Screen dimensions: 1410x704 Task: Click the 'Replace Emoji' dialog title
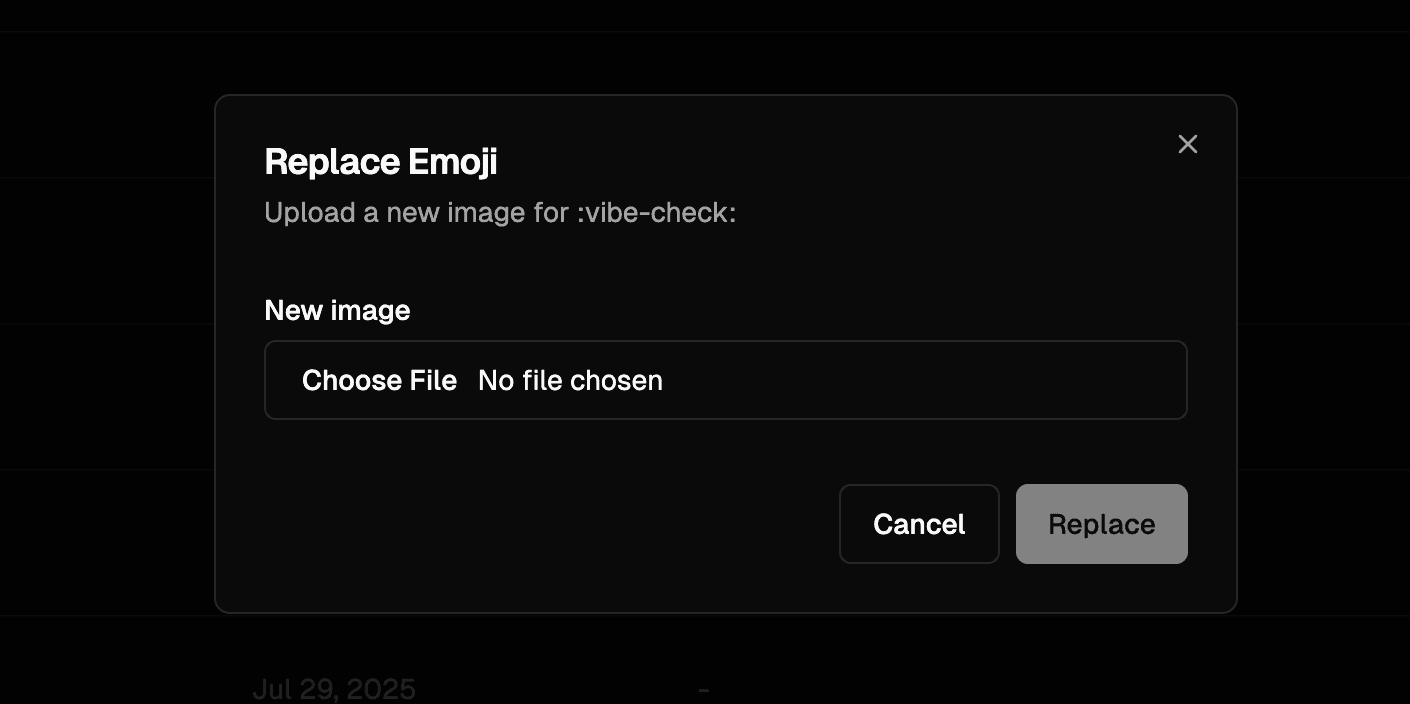pos(380,162)
